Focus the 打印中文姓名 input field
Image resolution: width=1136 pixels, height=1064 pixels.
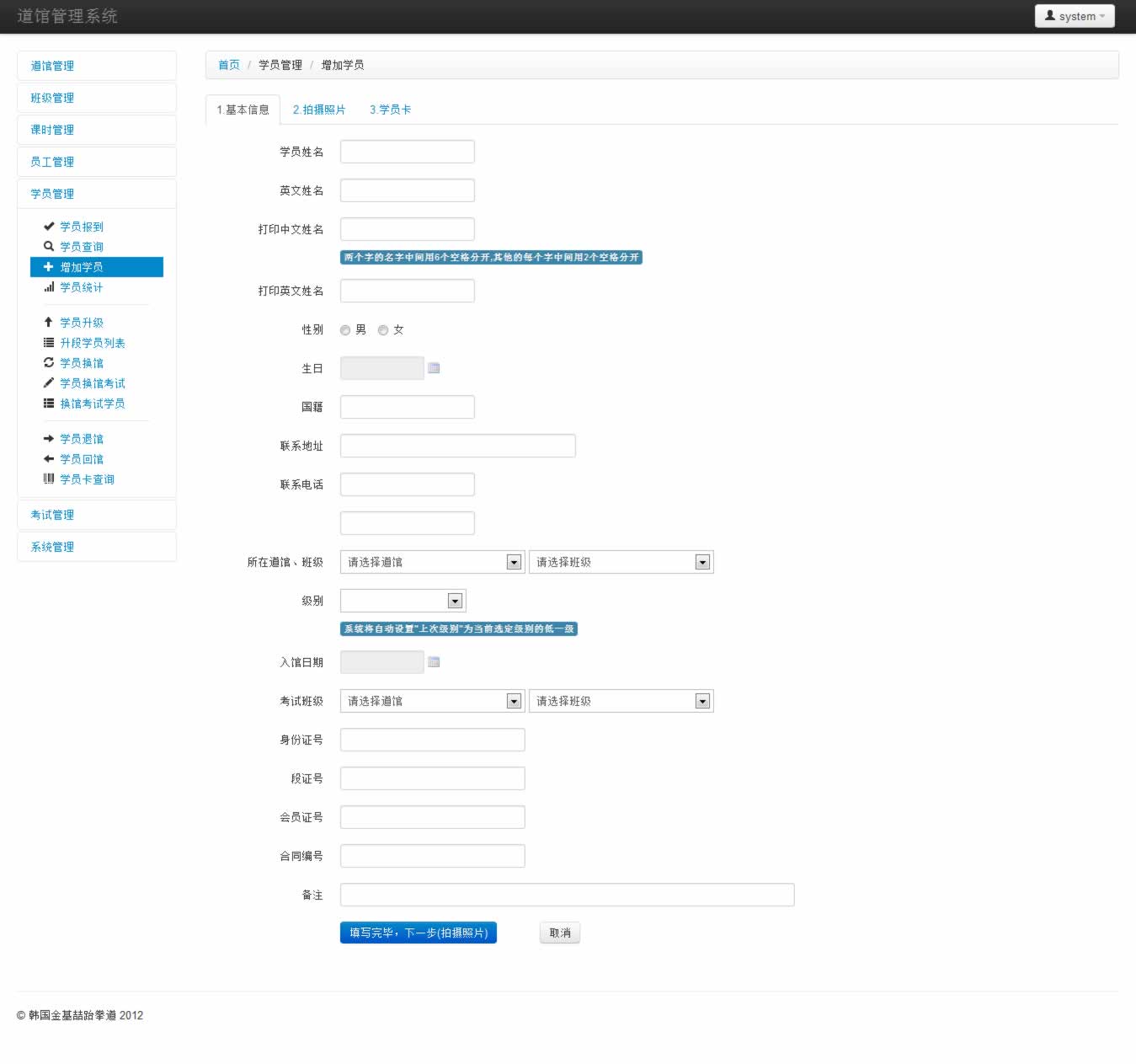coord(408,229)
